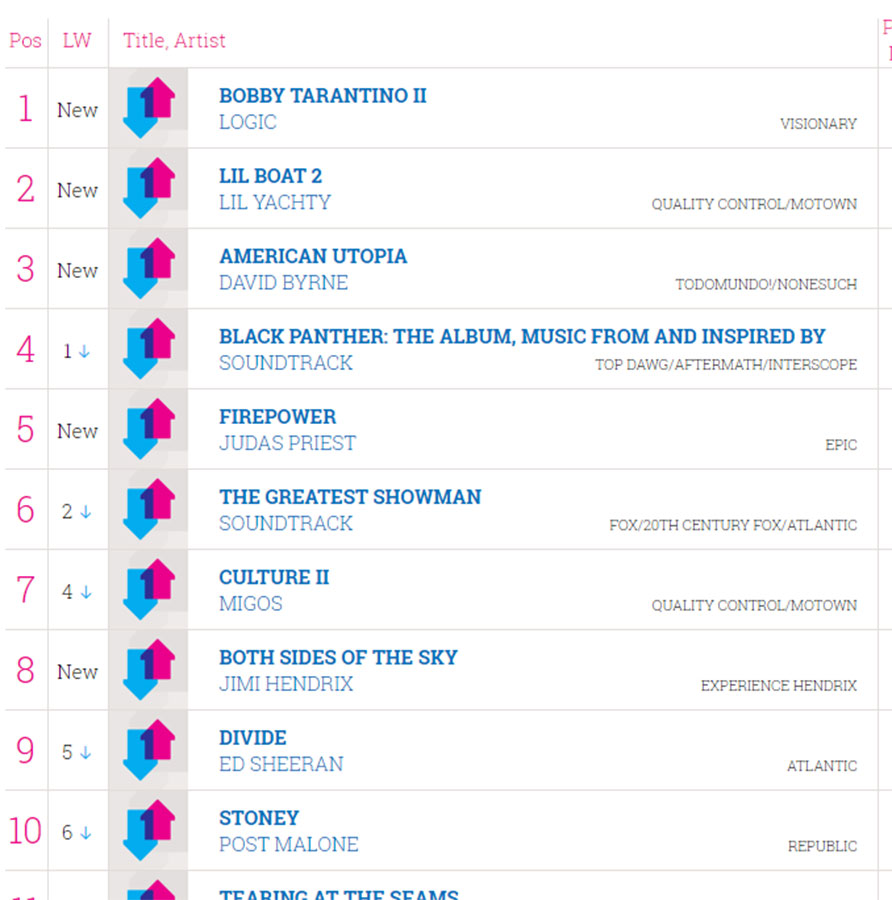Click the Title, Artist column header
The height and width of the screenshot is (900, 892).
pos(174,41)
